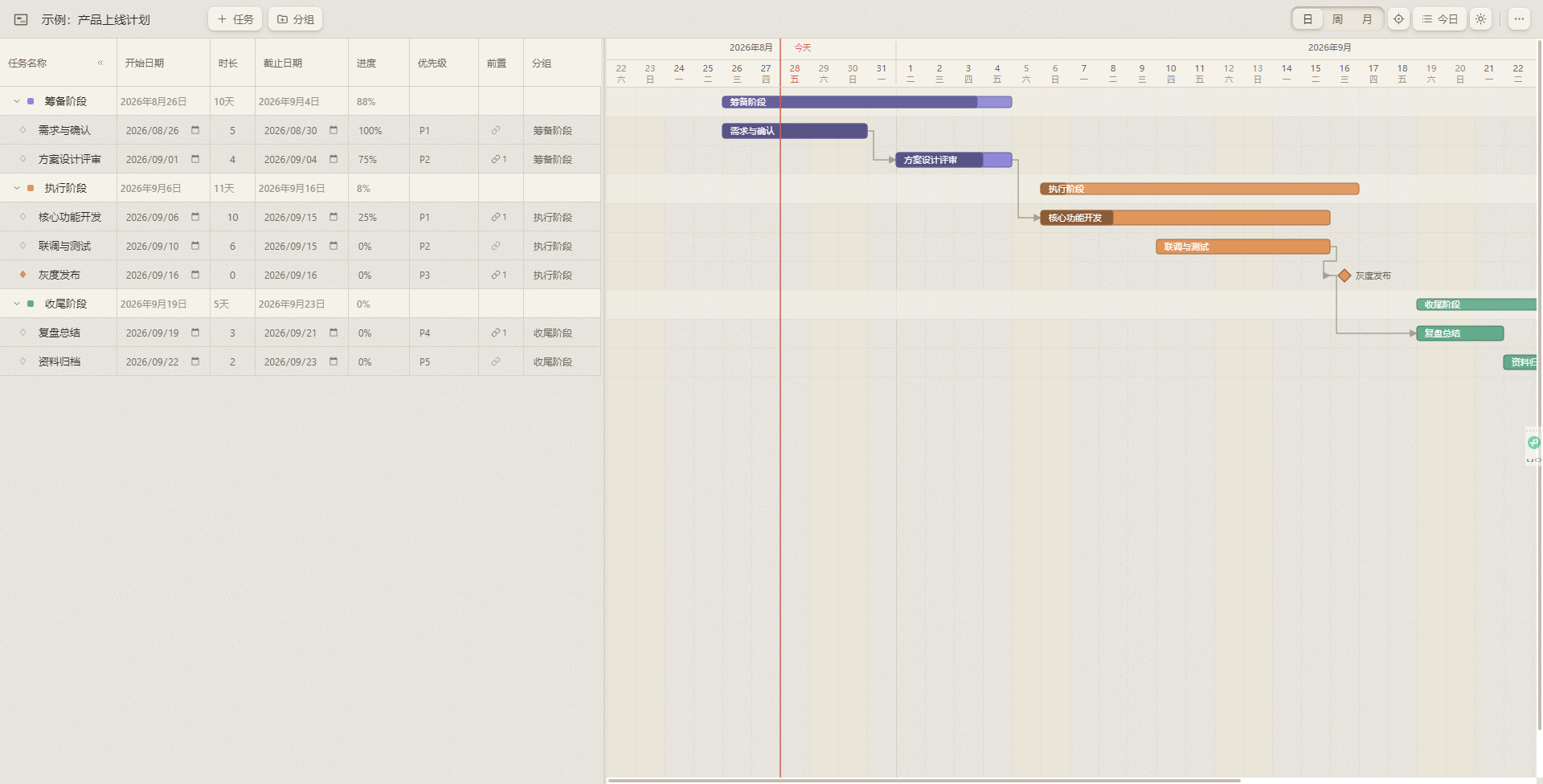The height and width of the screenshot is (784, 1543).
Task: Toggle light theme sun icon
Action: point(1480,19)
